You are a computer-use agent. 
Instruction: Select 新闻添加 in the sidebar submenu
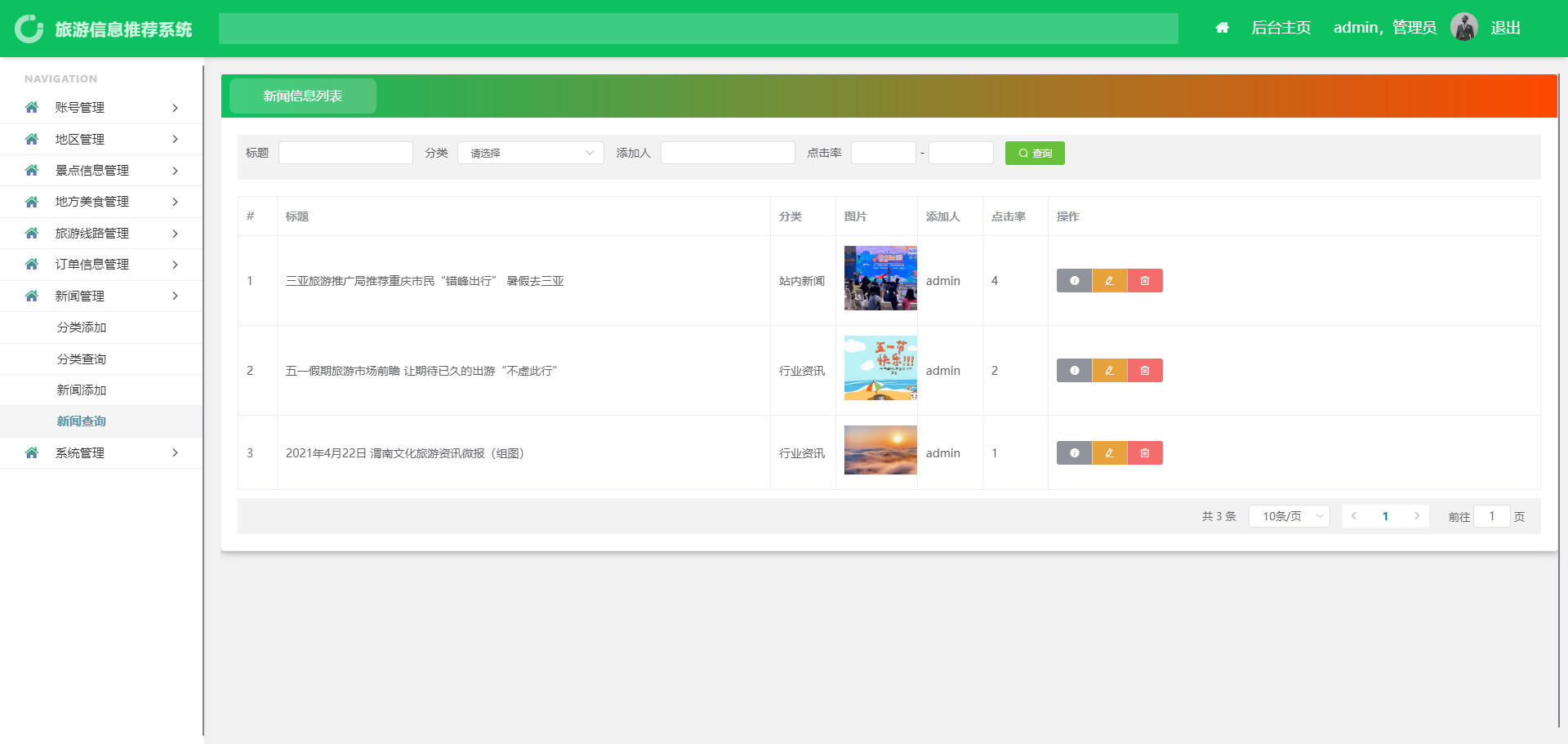tap(82, 390)
